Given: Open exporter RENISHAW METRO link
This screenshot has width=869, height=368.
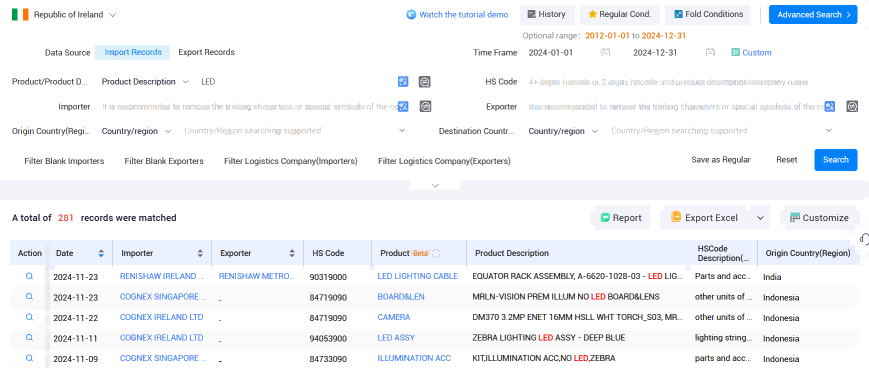Looking at the screenshot, I should [x=257, y=276].
